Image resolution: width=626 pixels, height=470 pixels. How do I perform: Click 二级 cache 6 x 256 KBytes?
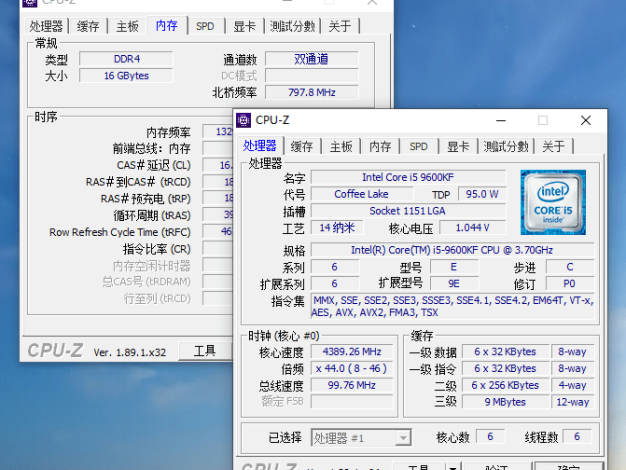pos(505,385)
